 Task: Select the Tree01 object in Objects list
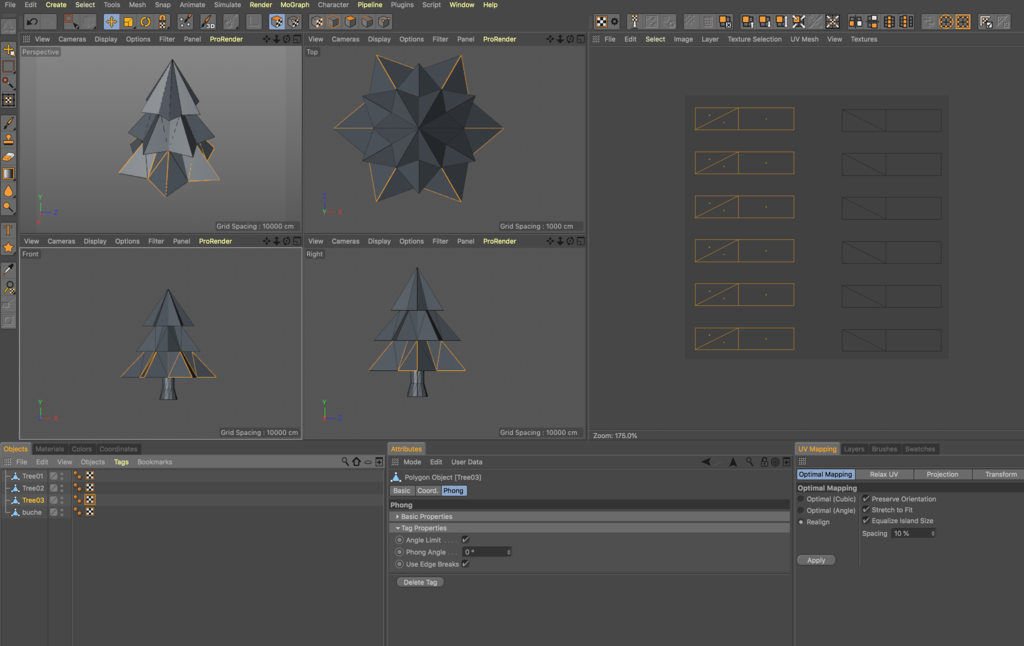32,476
